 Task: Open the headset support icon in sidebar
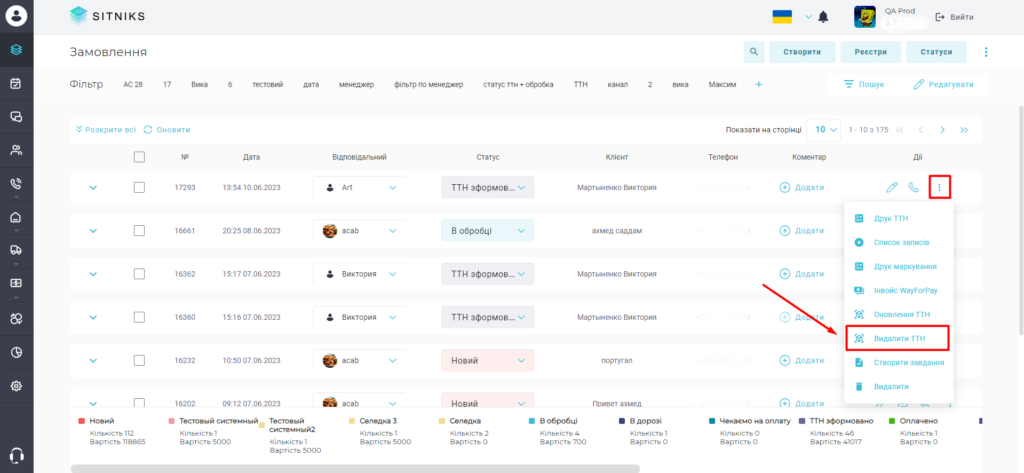coord(17,456)
